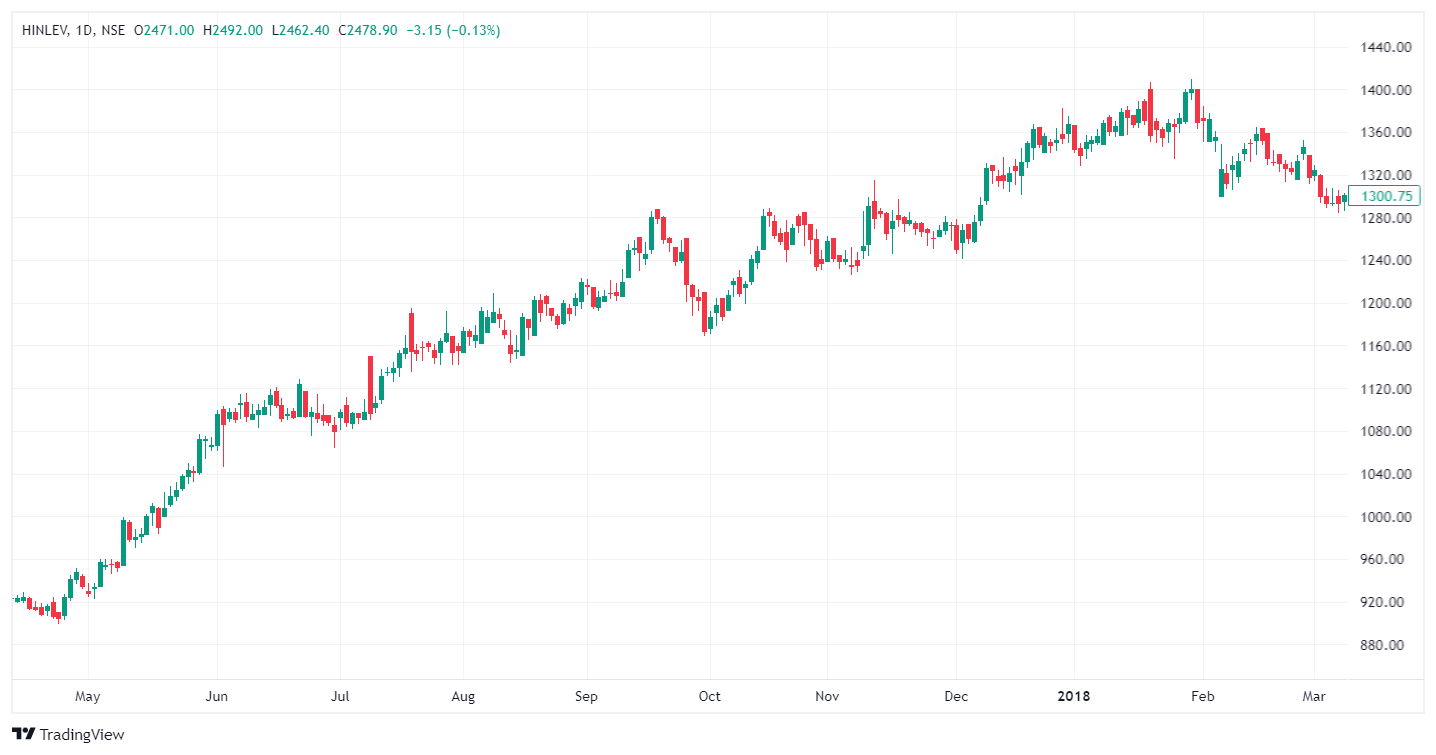Click the TradingView logo icon

click(x=23, y=734)
